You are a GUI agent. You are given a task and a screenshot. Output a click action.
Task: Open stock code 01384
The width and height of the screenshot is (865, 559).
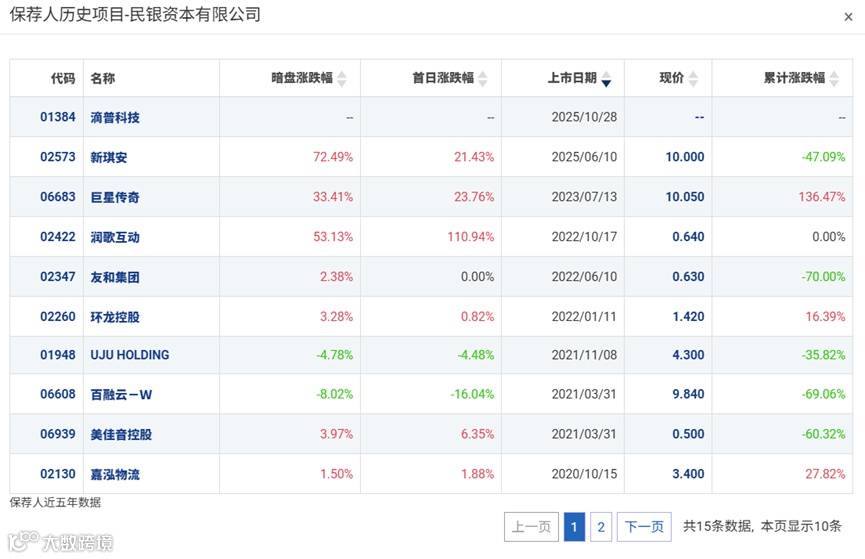pyautogui.click(x=58, y=117)
